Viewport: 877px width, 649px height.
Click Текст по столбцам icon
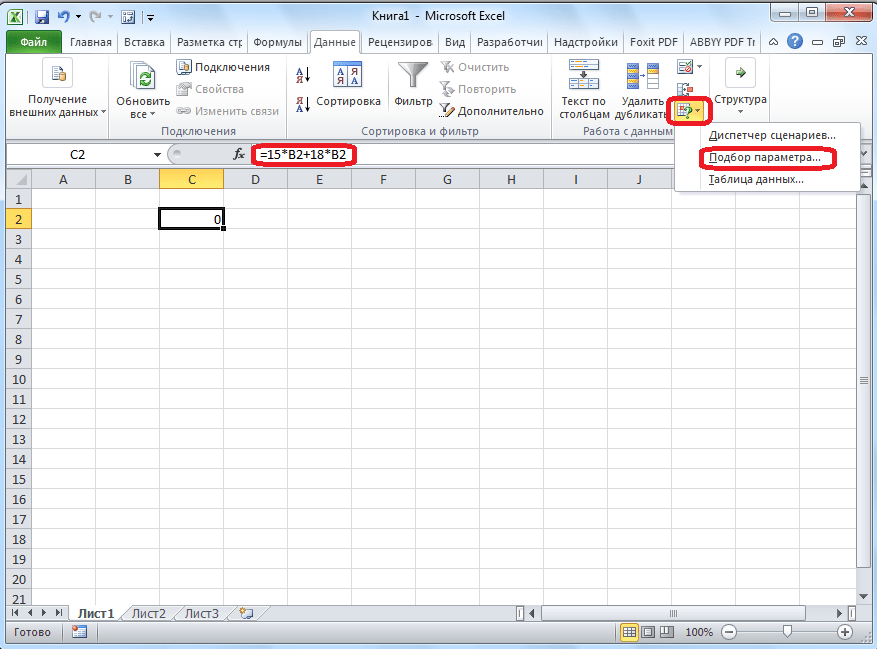[584, 74]
